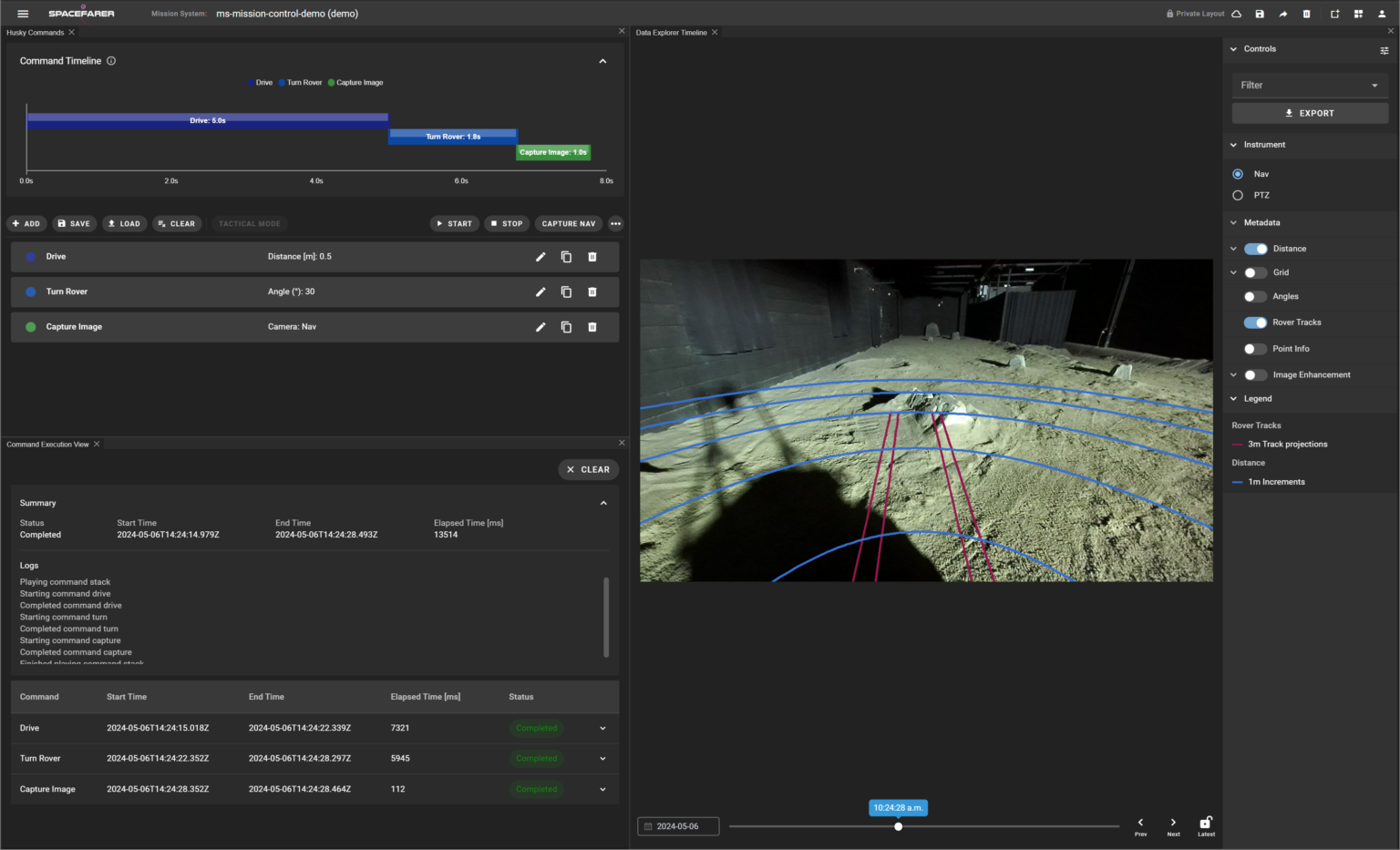Screen dimensions: 1400x850
Task: Turn off the Rover Tracks toggle
Action: tap(1256, 323)
